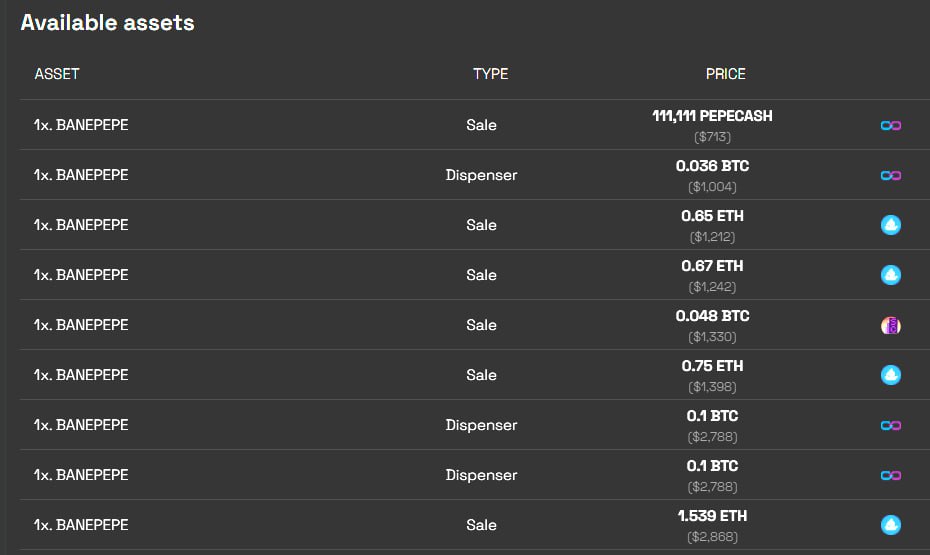The image size is (930, 555).
Task: Click OpenSea icon beside the 0.67 ETH listing
Action: (890, 275)
